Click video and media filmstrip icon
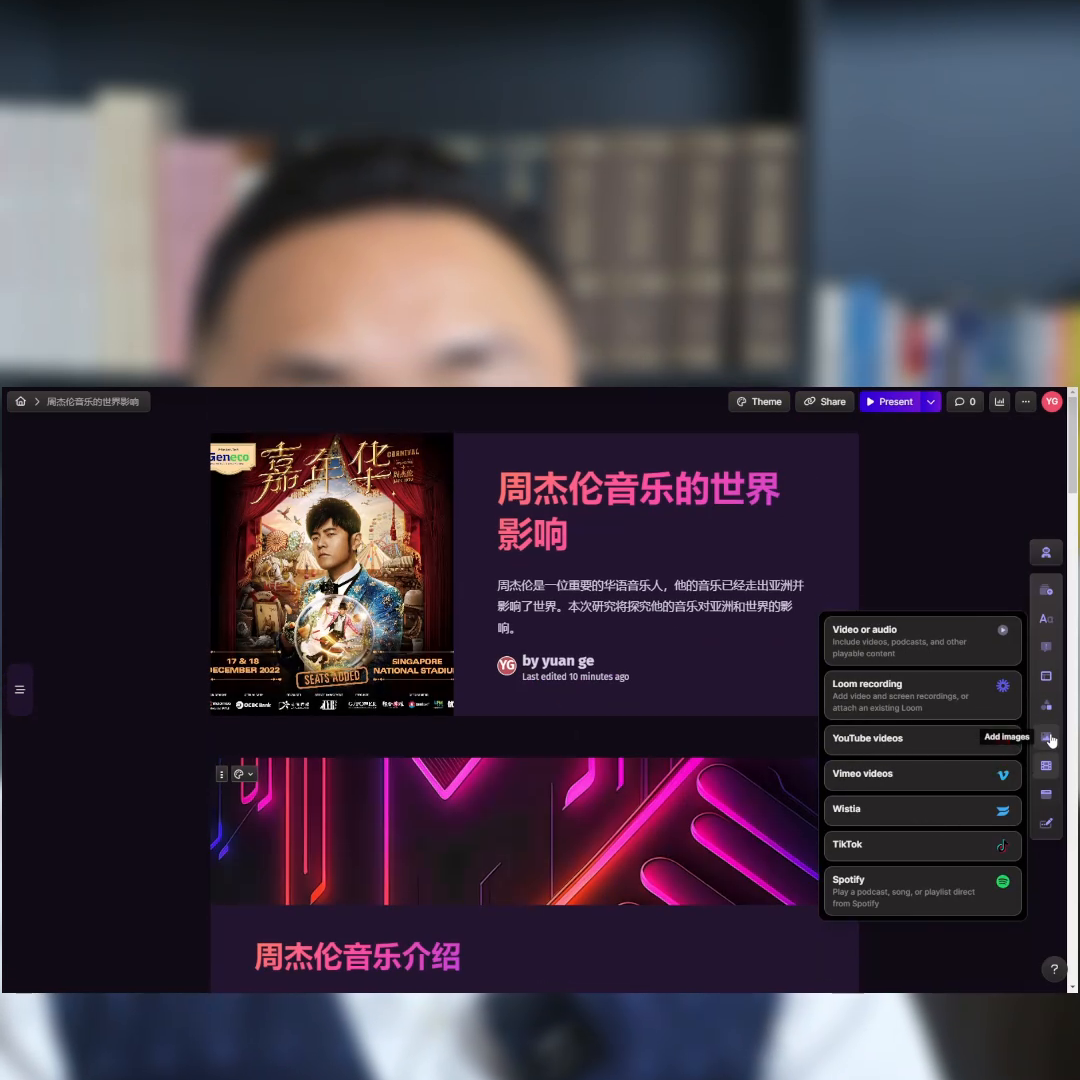The width and height of the screenshot is (1080, 1080). tap(1046, 765)
